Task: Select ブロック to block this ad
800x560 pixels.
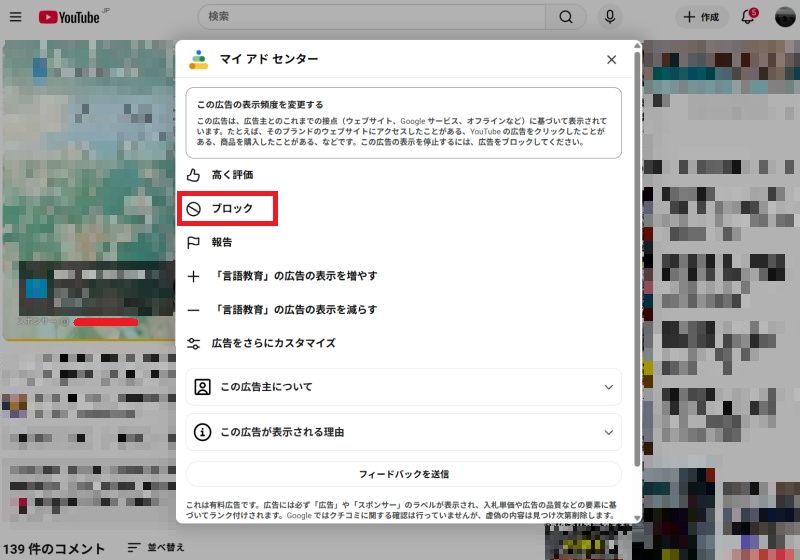Action: pos(231,209)
